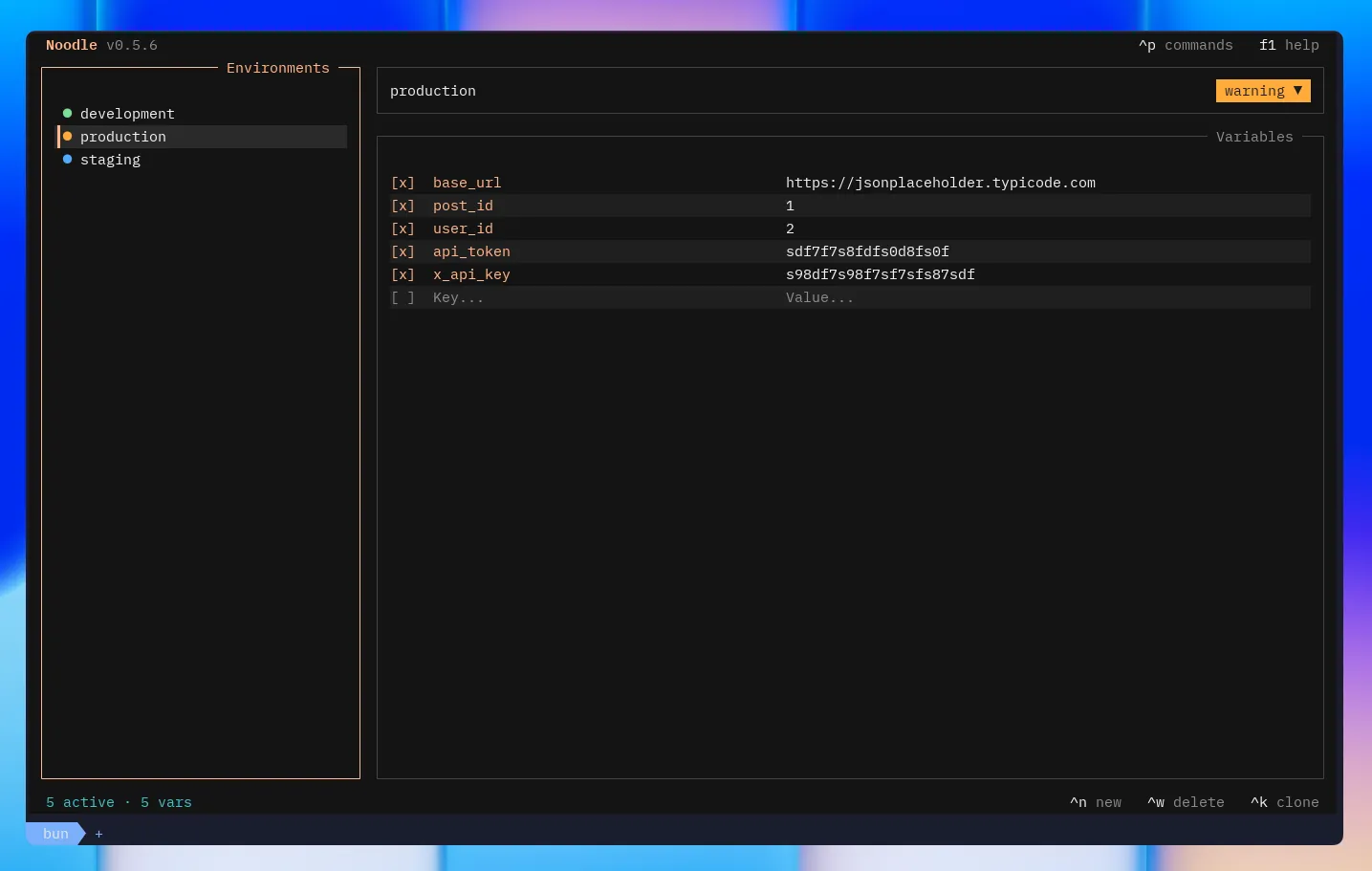Click the blue dot beside staging
The height and width of the screenshot is (871, 1372).
67,160
